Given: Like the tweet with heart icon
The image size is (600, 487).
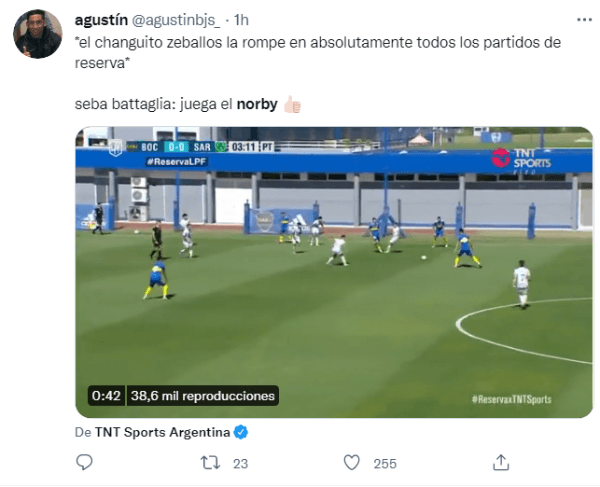Looking at the screenshot, I should pyautogui.click(x=351, y=463).
